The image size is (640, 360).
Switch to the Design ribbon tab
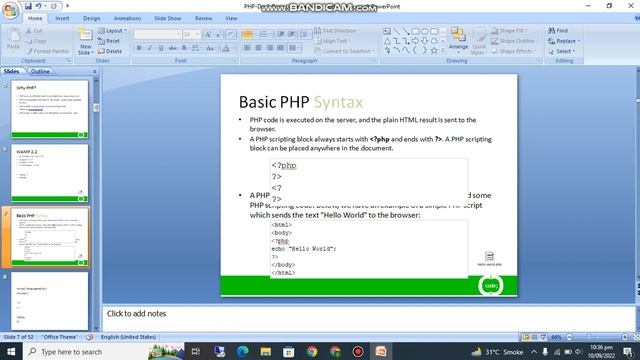pos(91,18)
